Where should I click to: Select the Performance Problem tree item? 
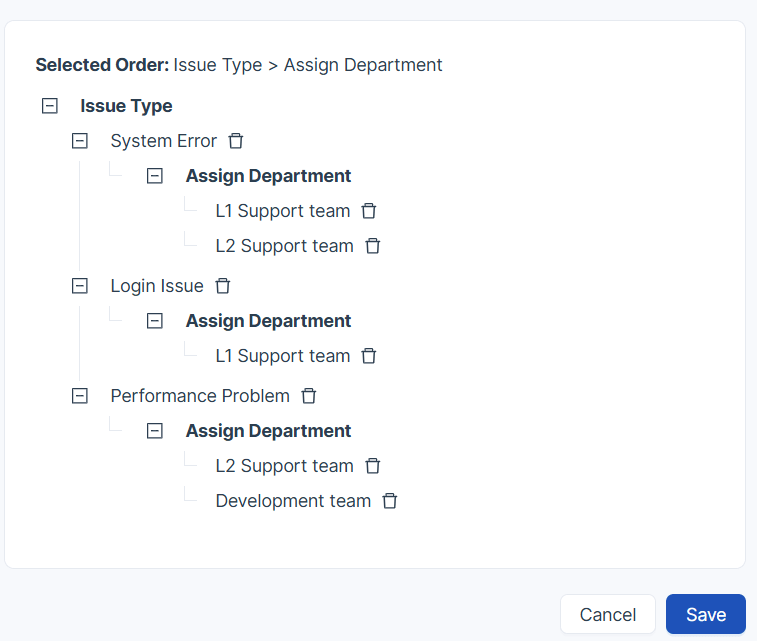(x=200, y=396)
